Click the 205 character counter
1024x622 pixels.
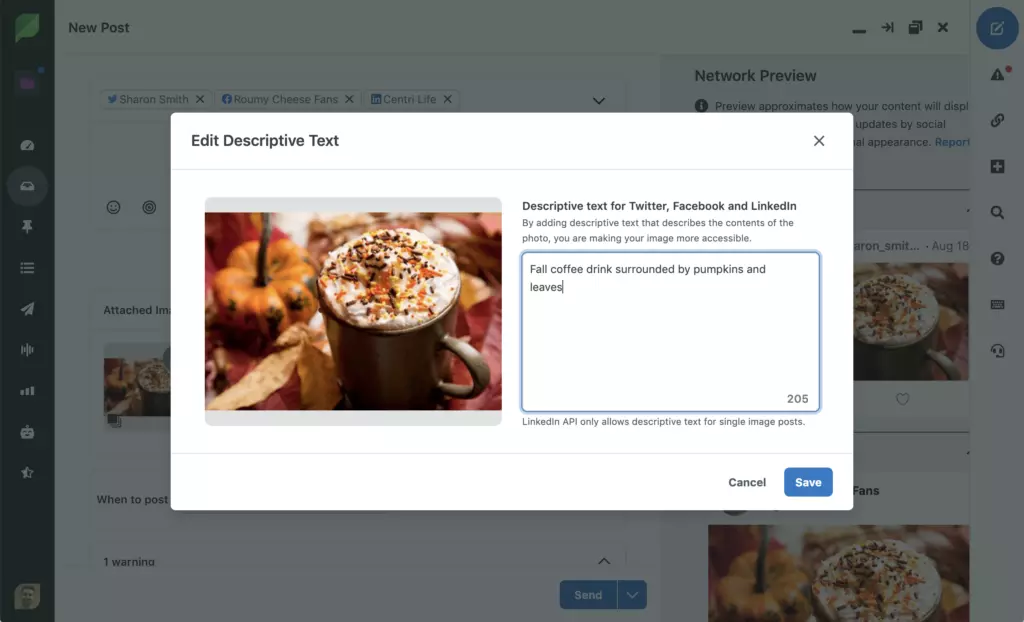[797, 399]
